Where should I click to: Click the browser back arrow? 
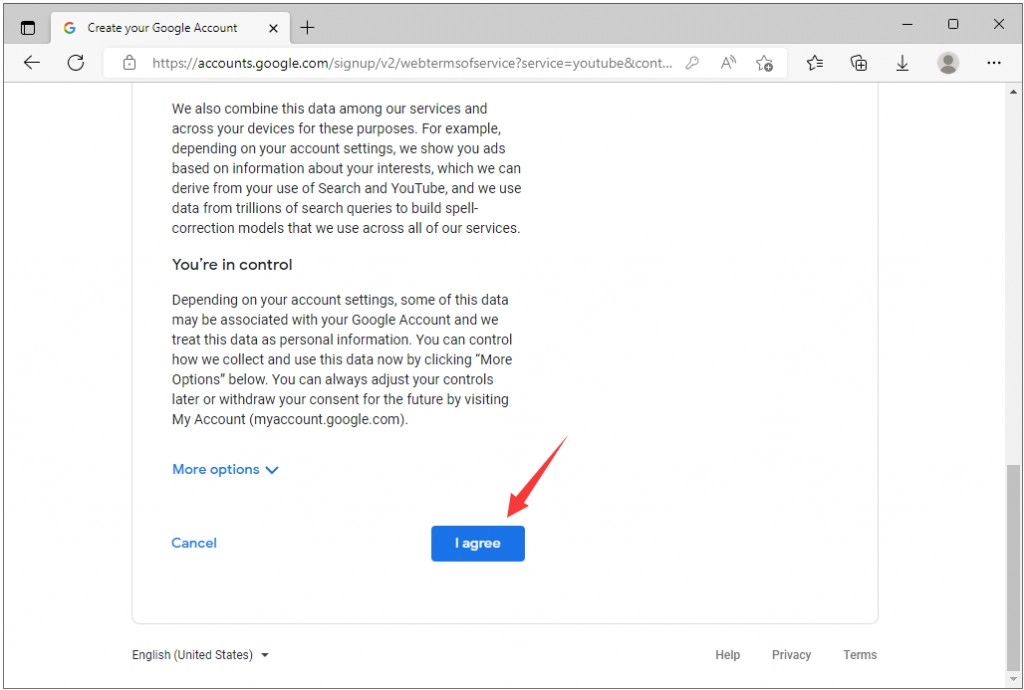point(32,63)
